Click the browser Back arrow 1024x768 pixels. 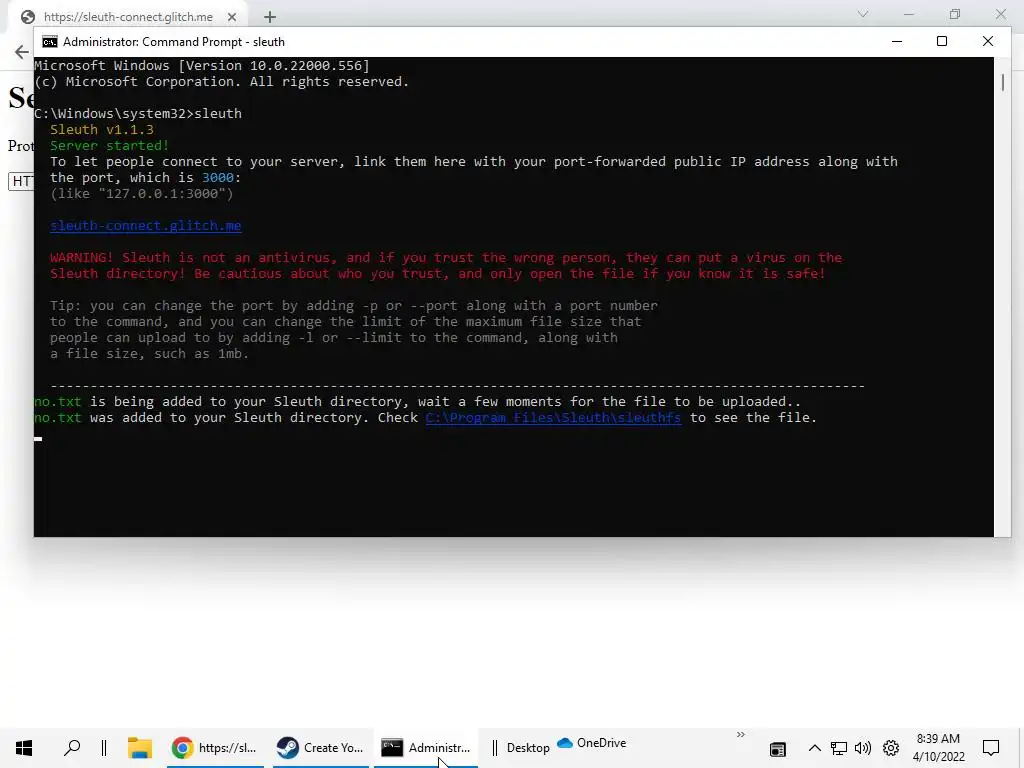point(22,52)
